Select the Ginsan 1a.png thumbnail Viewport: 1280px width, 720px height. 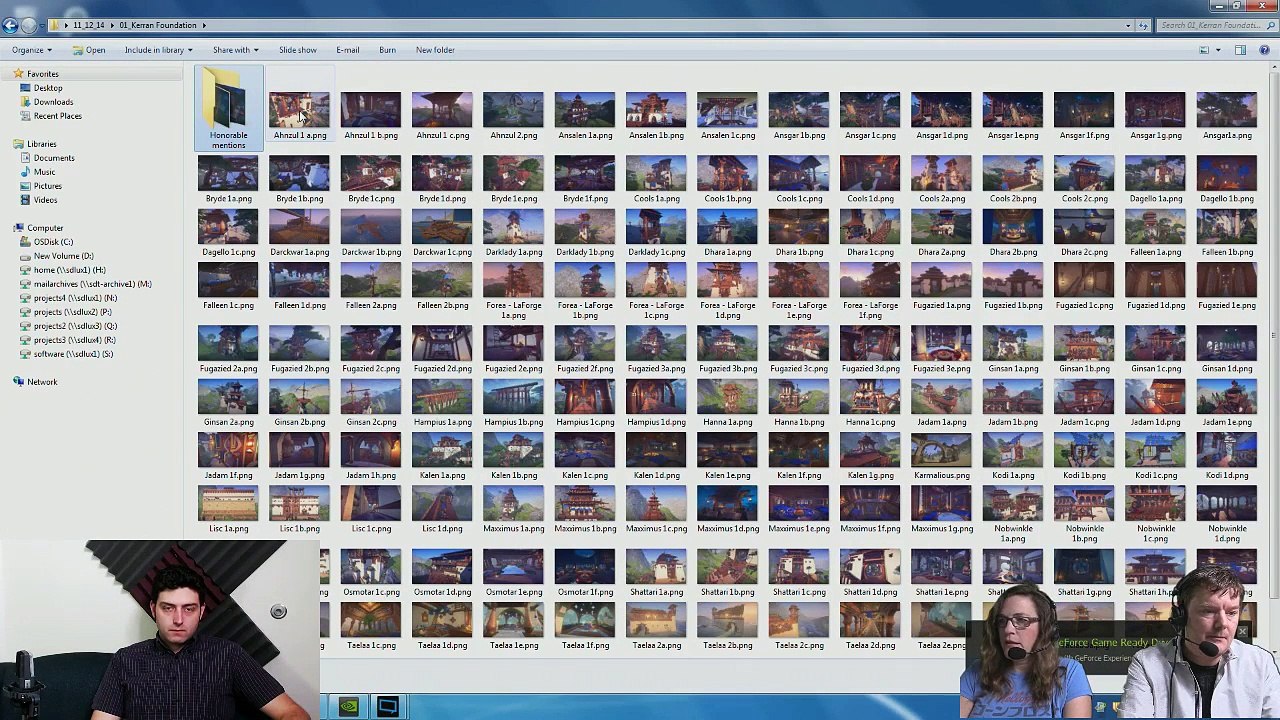tap(1013, 344)
